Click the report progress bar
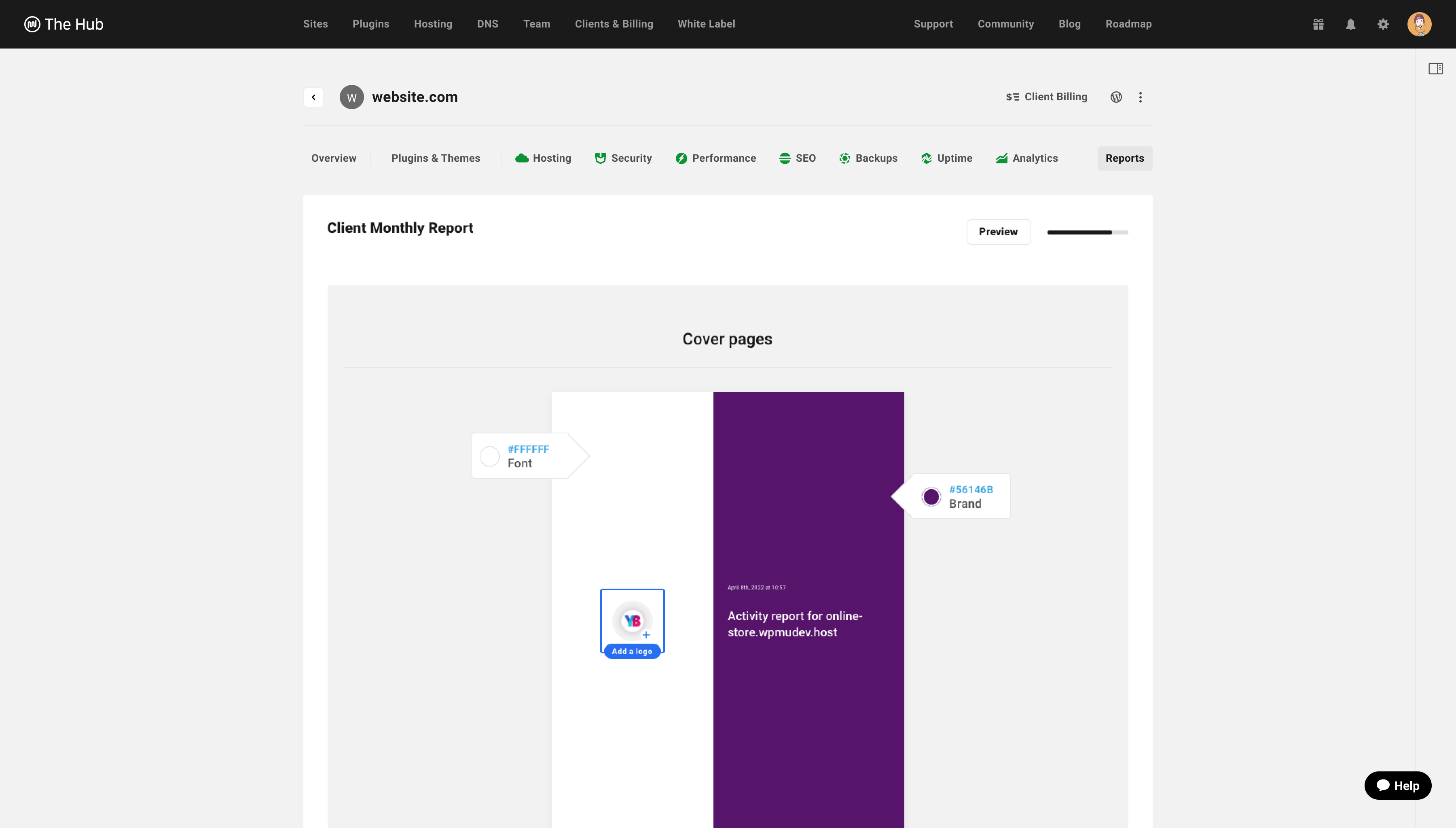 pos(1088,232)
